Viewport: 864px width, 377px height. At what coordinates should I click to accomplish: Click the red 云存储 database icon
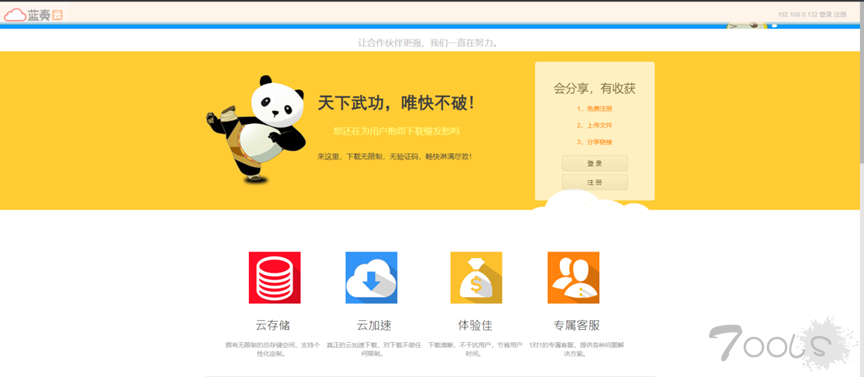coord(274,278)
